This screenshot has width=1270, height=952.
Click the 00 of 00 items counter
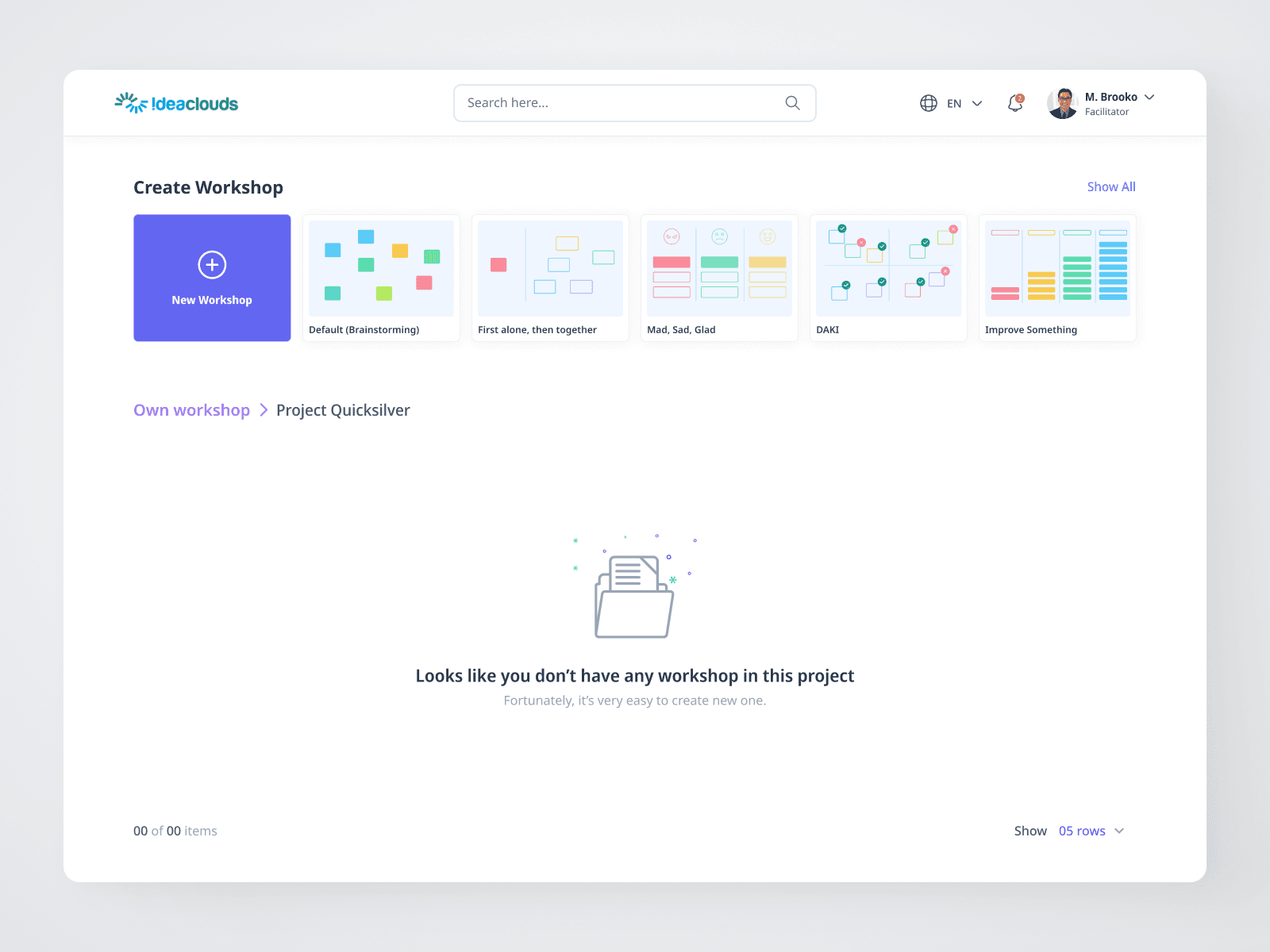pos(175,831)
